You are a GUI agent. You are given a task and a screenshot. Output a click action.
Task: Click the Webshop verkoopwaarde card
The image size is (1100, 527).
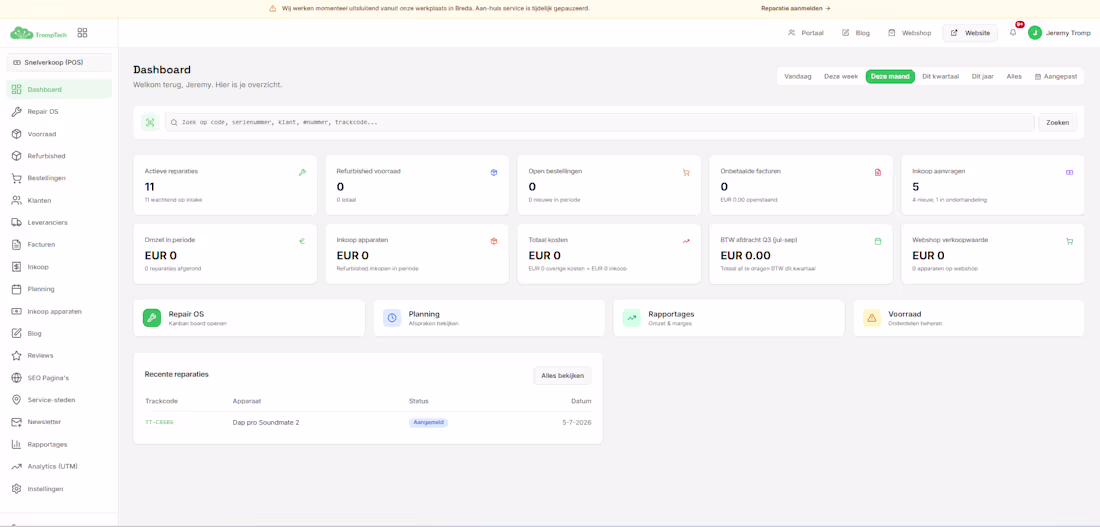(993, 254)
